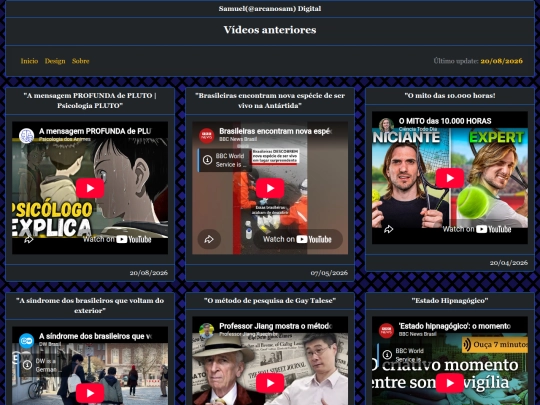
Task: Click card heading 'O método de pesquisa de Gay Talese'
Action: (270, 301)
